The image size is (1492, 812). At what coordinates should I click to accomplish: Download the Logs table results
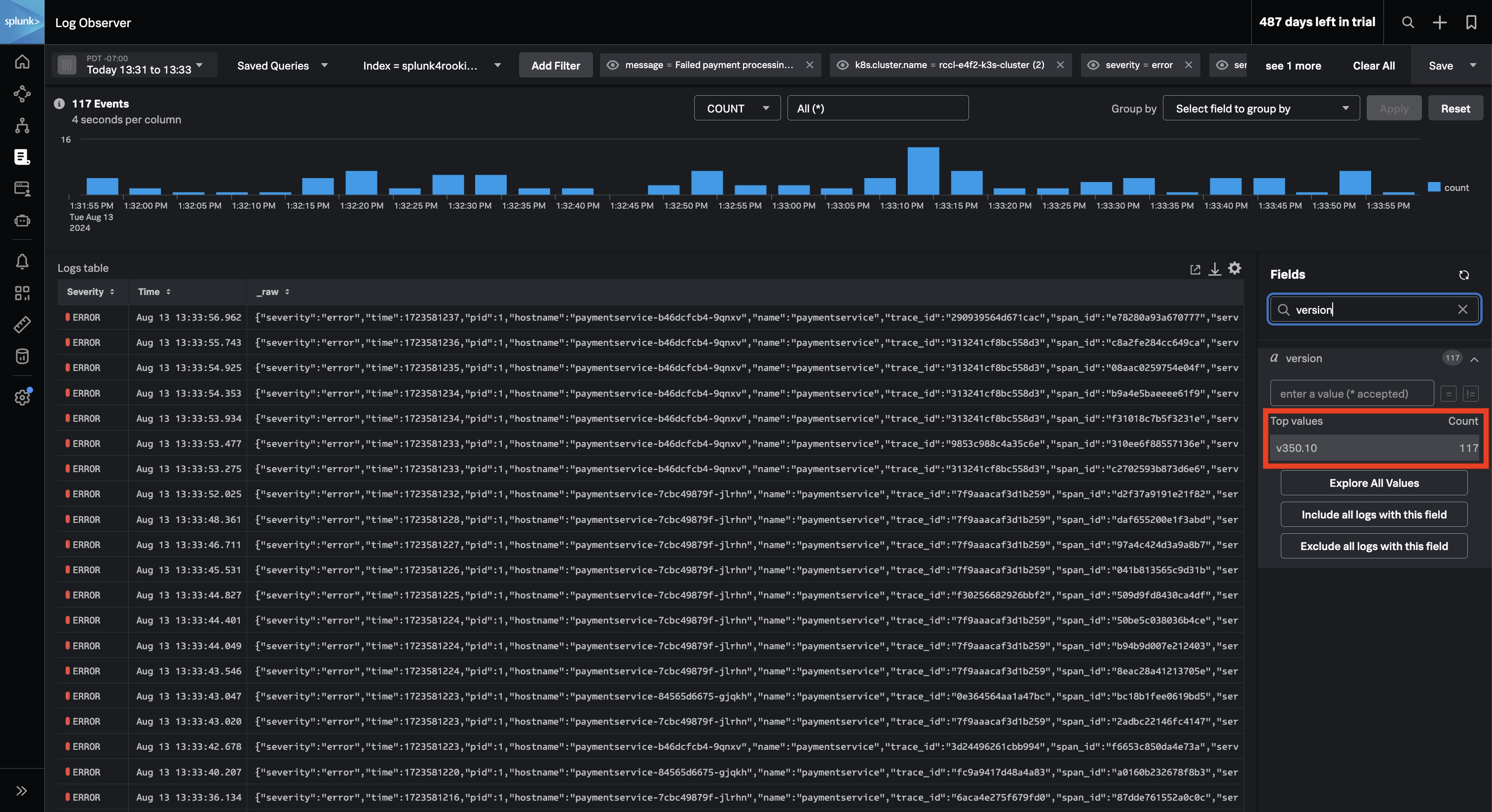[x=1215, y=269]
